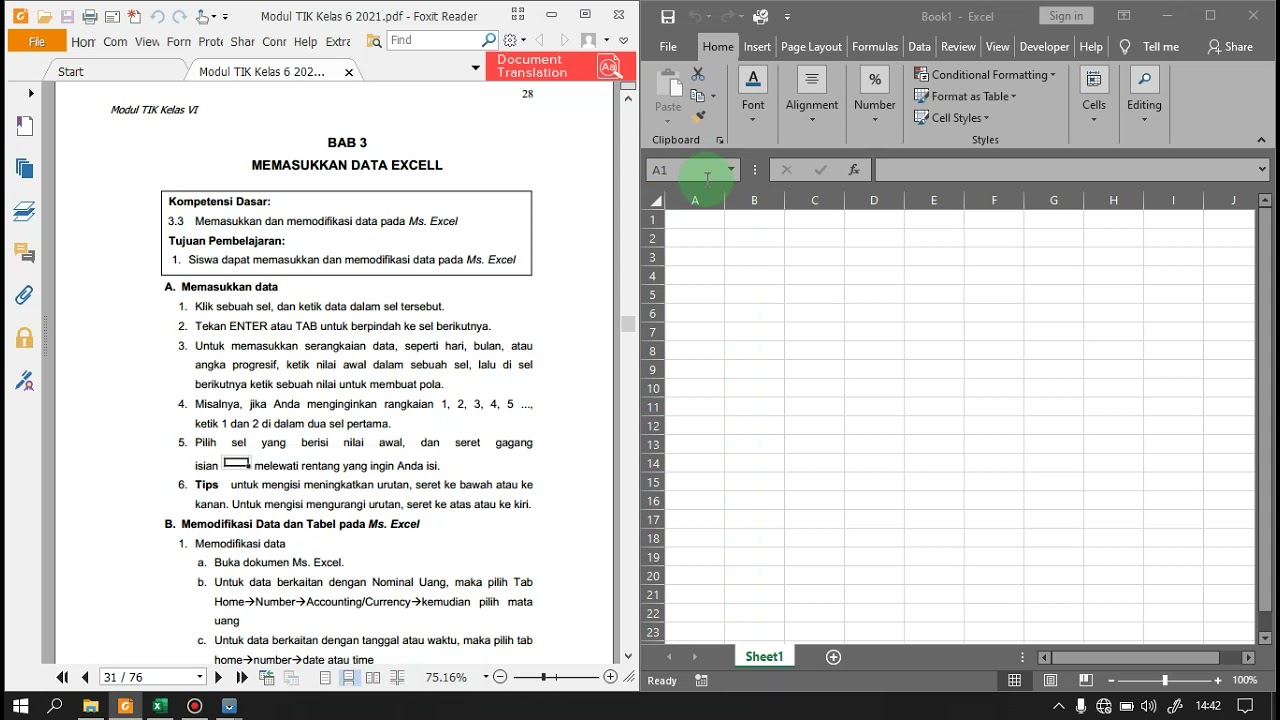Switch to the Start tab in Foxit
Viewport: 1280px width, 720px height.
tap(71, 72)
